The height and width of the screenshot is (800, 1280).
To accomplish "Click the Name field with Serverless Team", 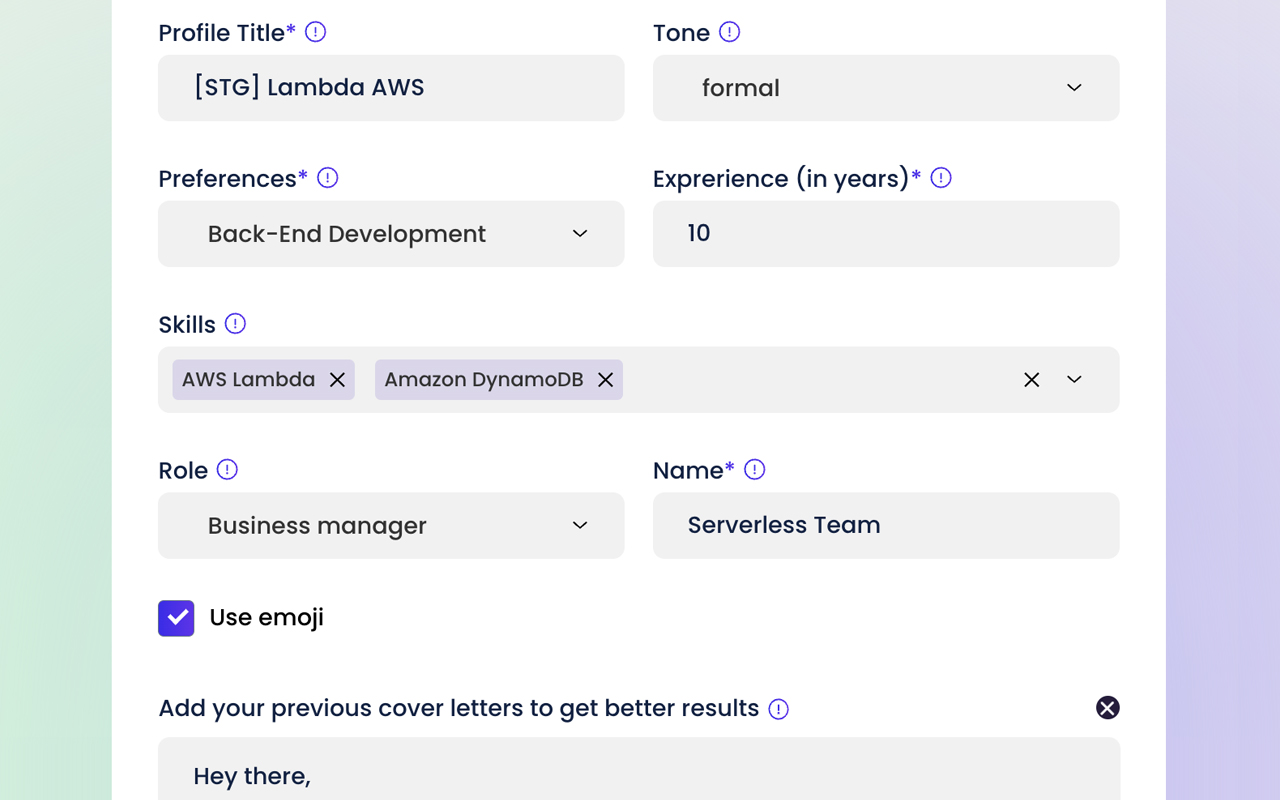I will 885,526.
